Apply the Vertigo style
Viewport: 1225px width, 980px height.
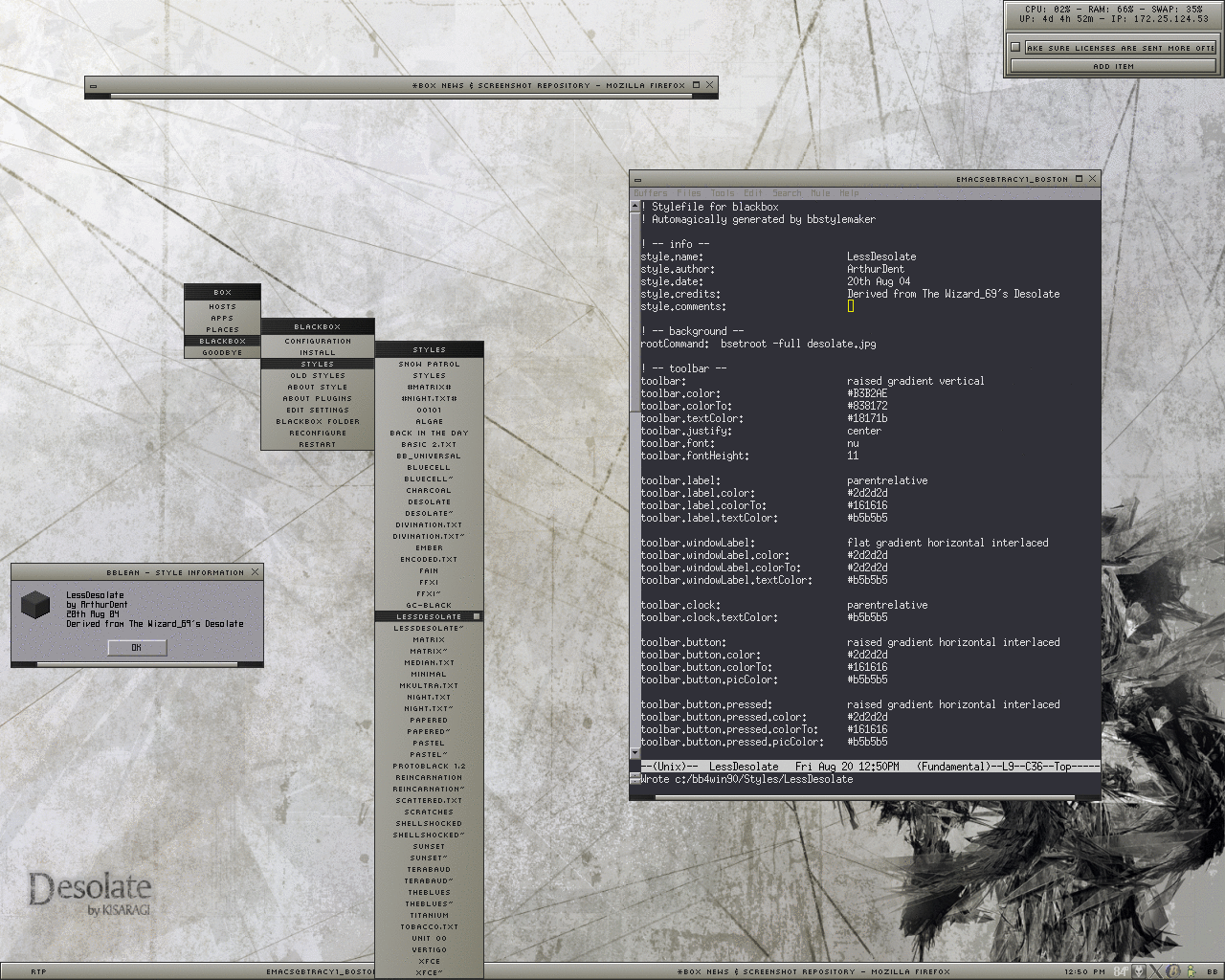[429, 949]
